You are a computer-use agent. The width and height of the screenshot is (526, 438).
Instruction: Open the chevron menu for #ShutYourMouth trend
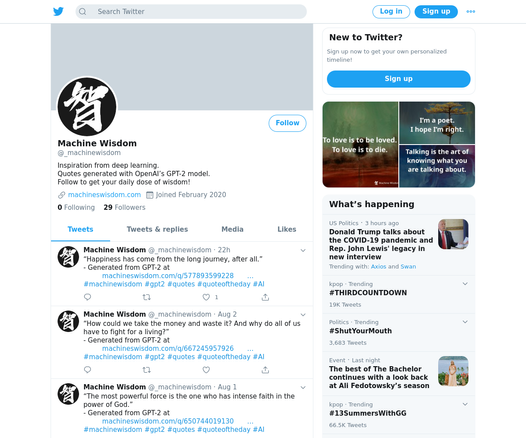tap(465, 322)
